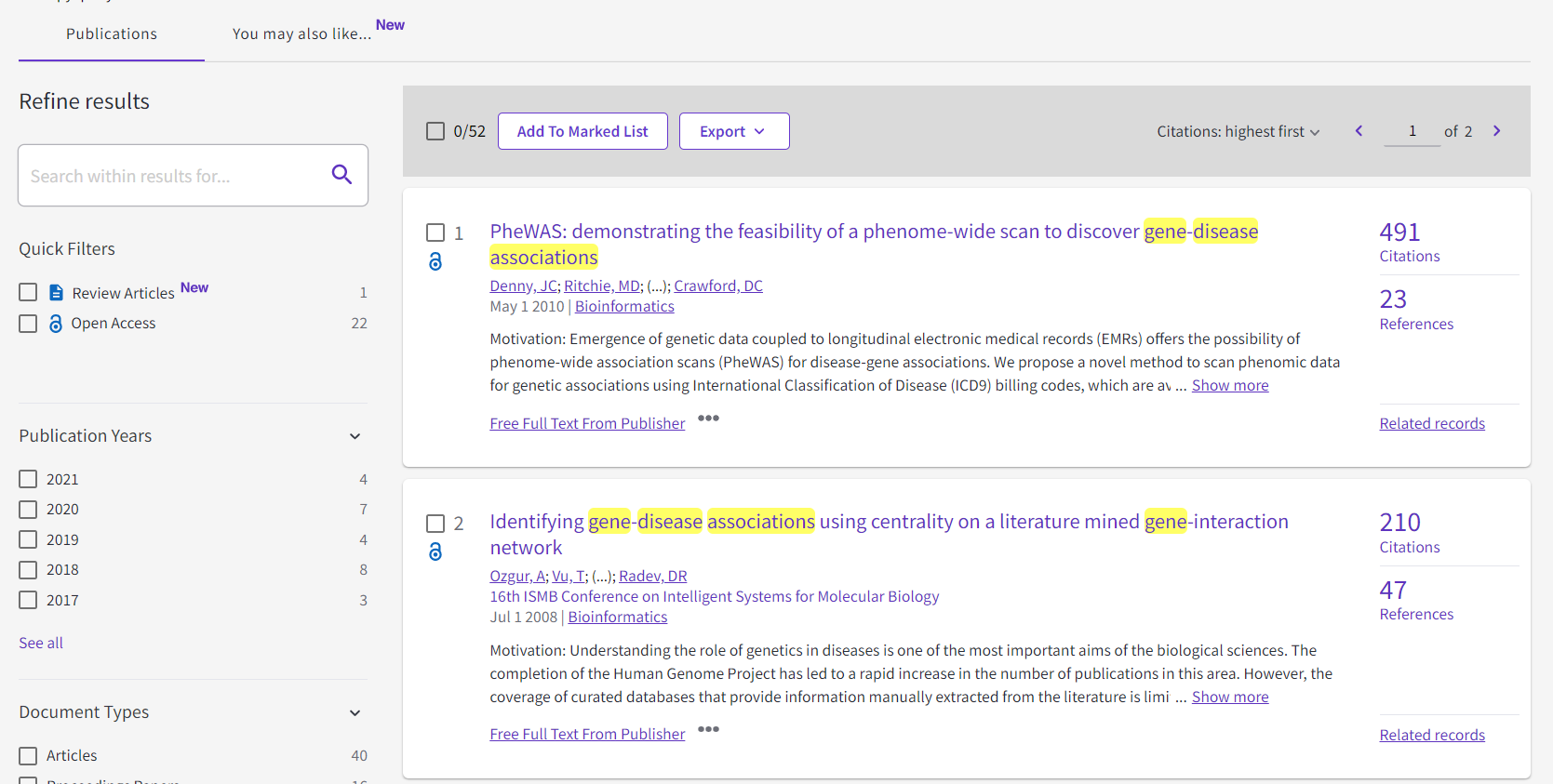Switch to the You may also like tab

coord(301,33)
